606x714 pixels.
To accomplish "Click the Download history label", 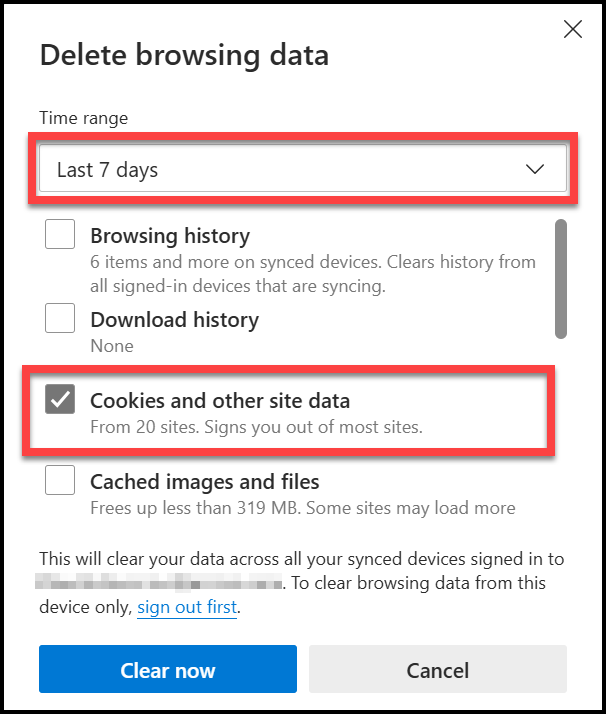I will 174,320.
